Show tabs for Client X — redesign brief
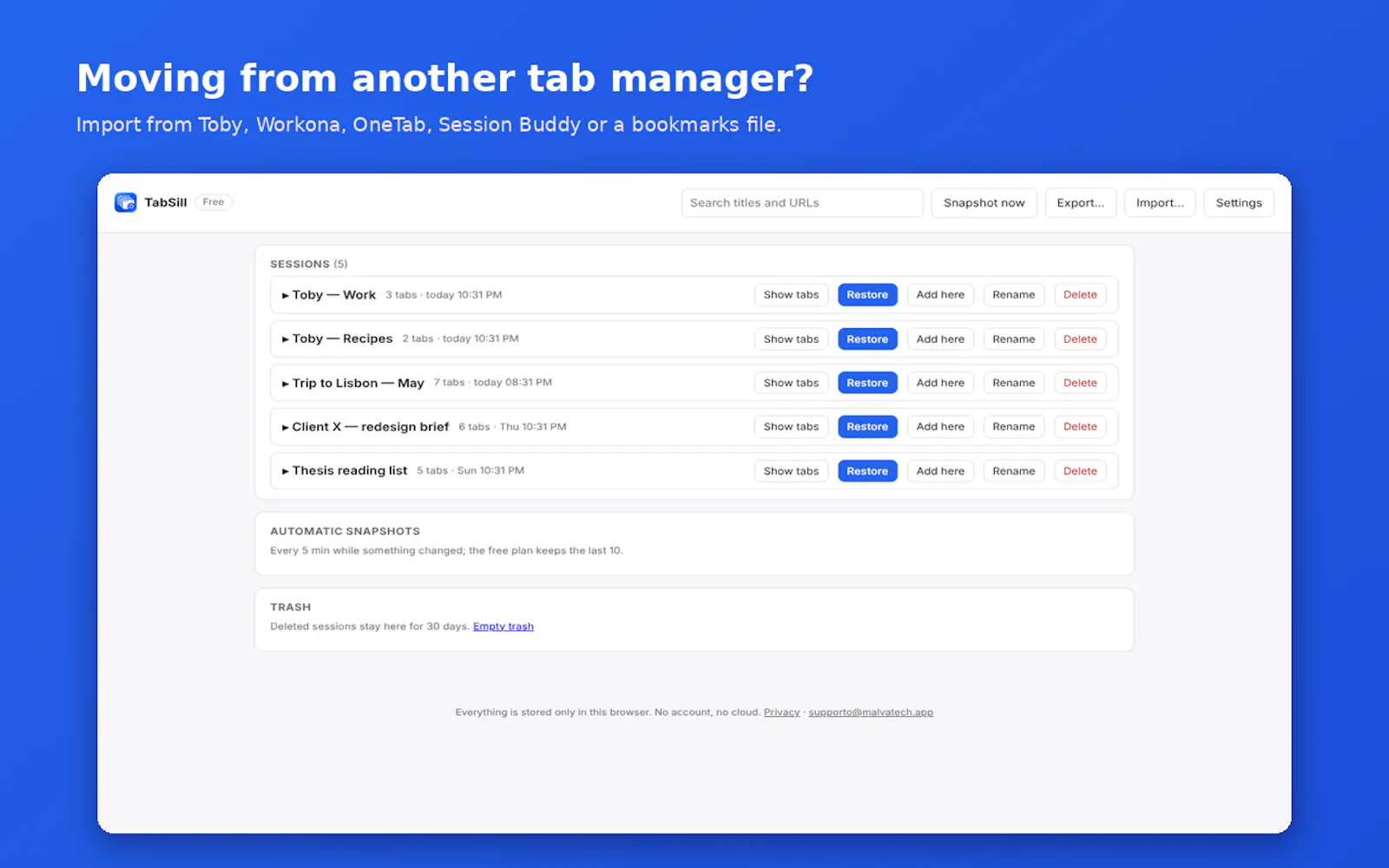The image size is (1389, 868). pyautogui.click(x=791, y=427)
